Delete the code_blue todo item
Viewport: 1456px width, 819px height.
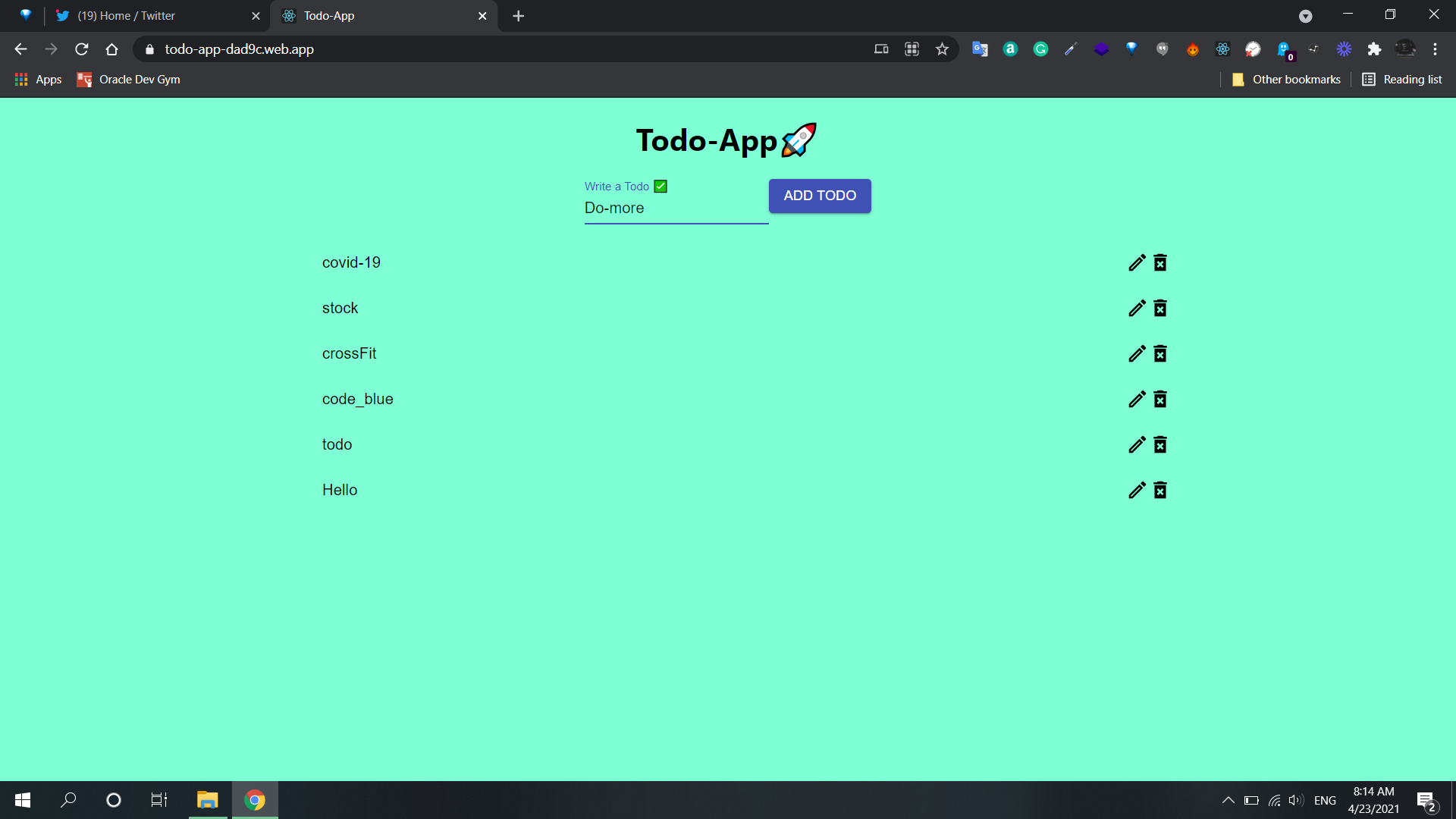(x=1160, y=400)
